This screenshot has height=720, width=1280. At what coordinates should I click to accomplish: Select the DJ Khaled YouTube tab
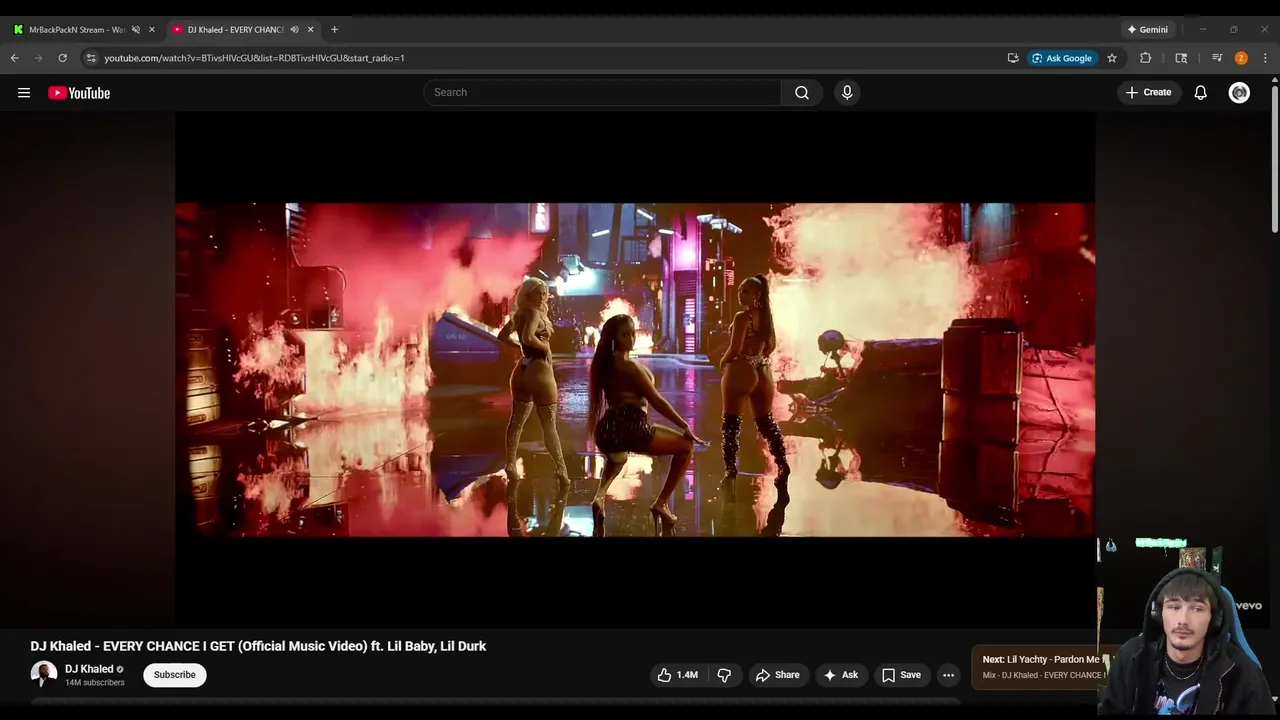point(236,30)
